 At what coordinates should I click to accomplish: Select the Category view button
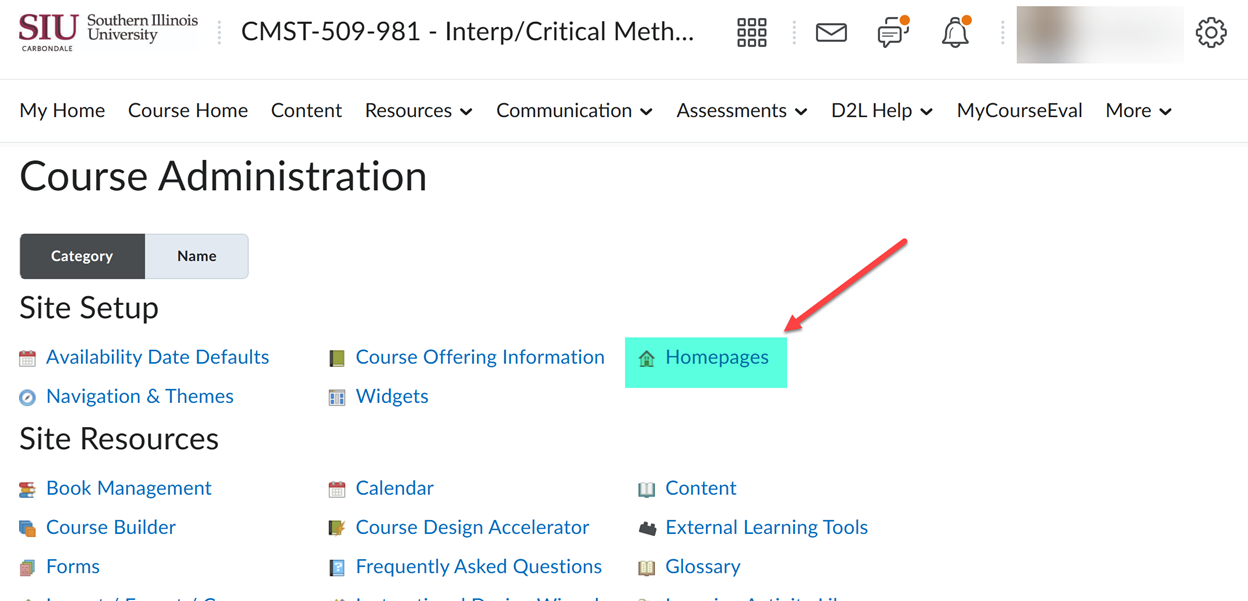[82, 256]
